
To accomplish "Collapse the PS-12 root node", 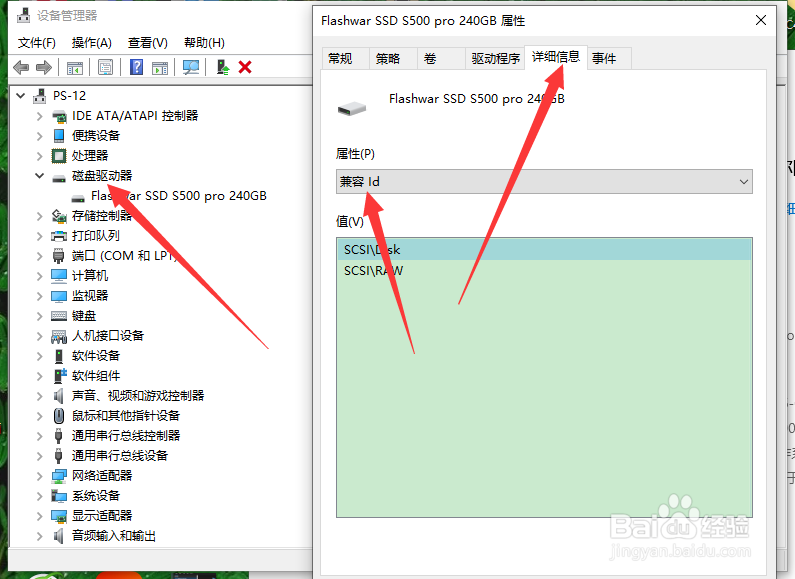I will click(21, 95).
